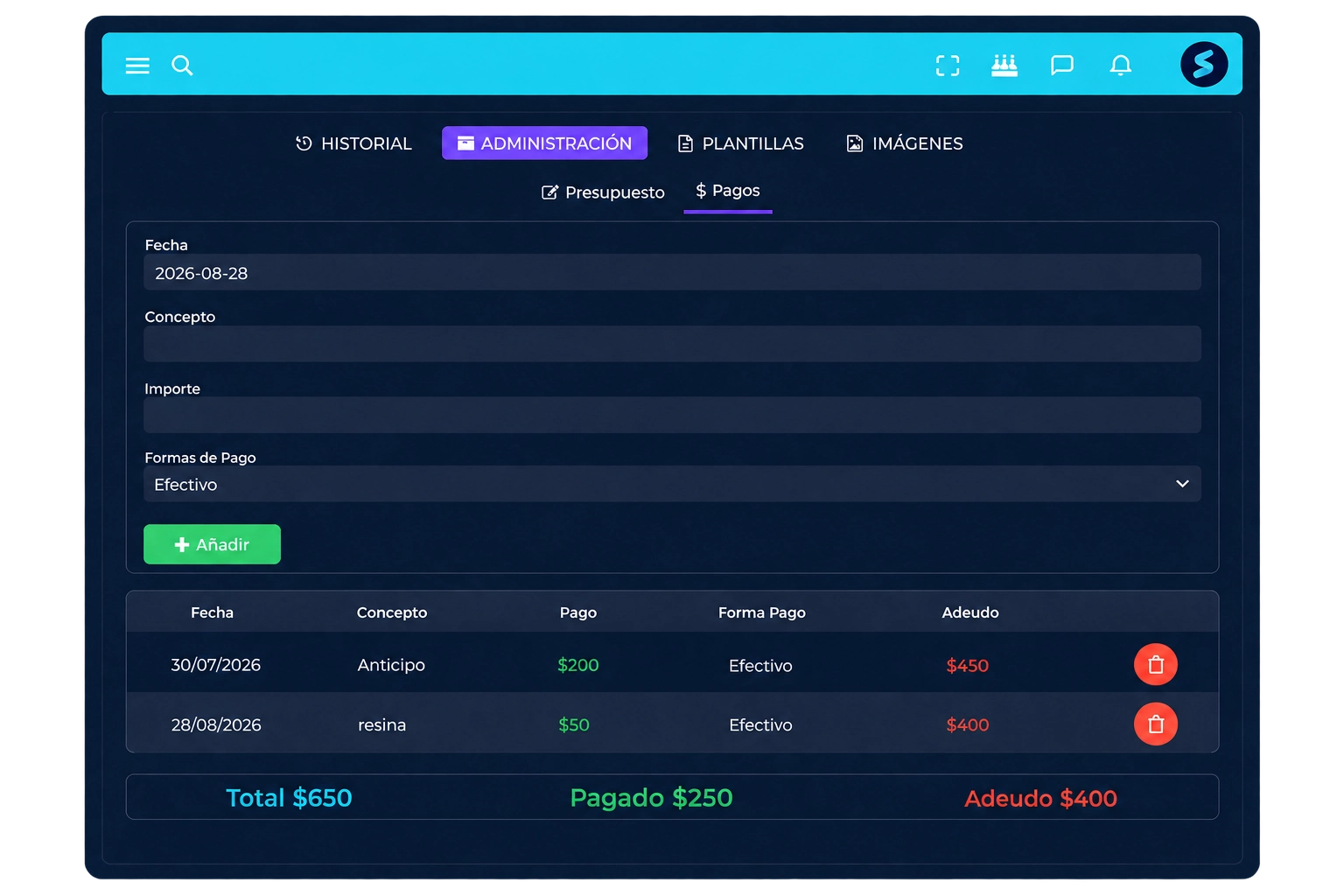1344x896 pixels.
Task: Open the Plantillas tab
Action: click(x=741, y=143)
